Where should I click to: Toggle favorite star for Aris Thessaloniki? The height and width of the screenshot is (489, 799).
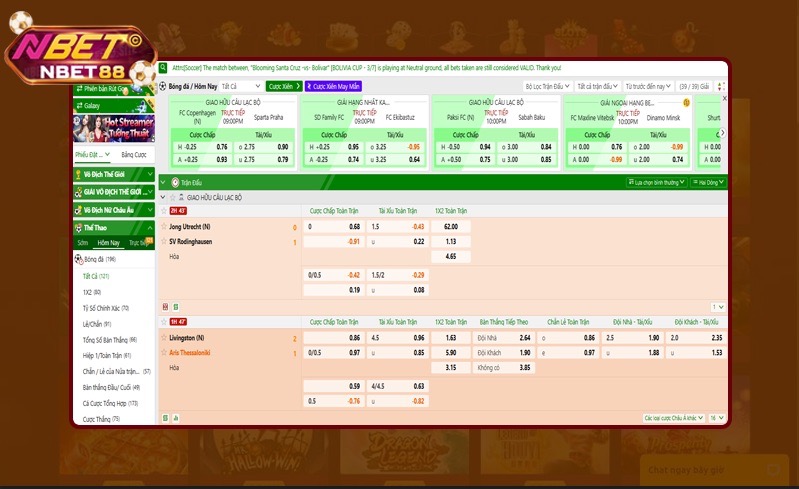164,353
